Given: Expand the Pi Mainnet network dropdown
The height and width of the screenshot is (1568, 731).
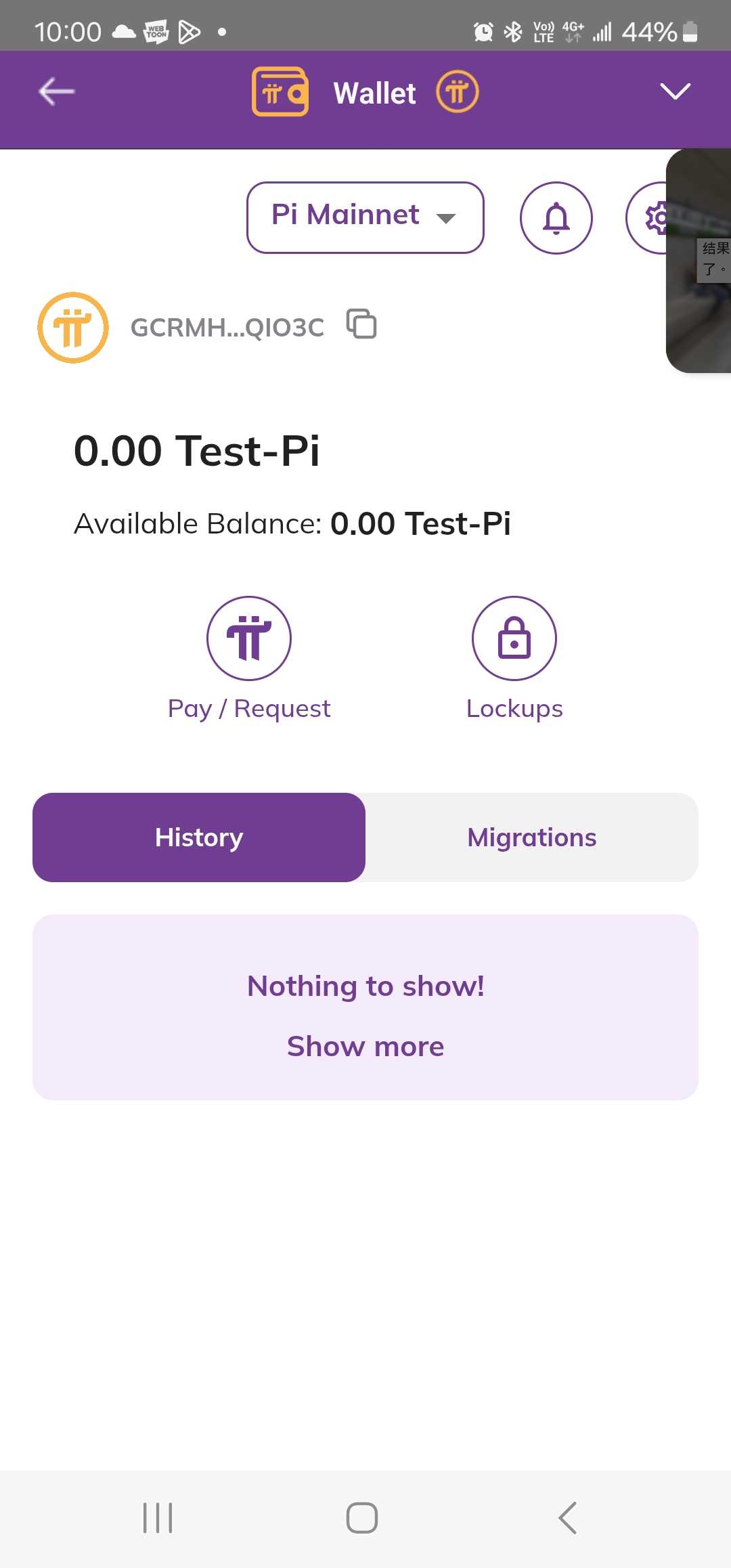Looking at the screenshot, I should tap(365, 218).
